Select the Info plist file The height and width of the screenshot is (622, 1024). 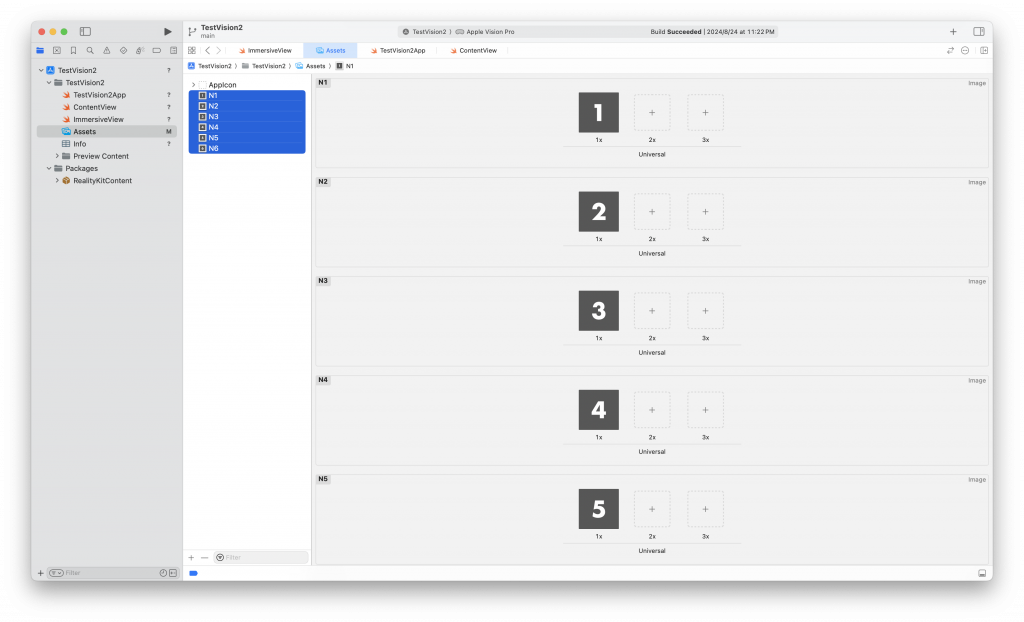[x=80, y=144]
